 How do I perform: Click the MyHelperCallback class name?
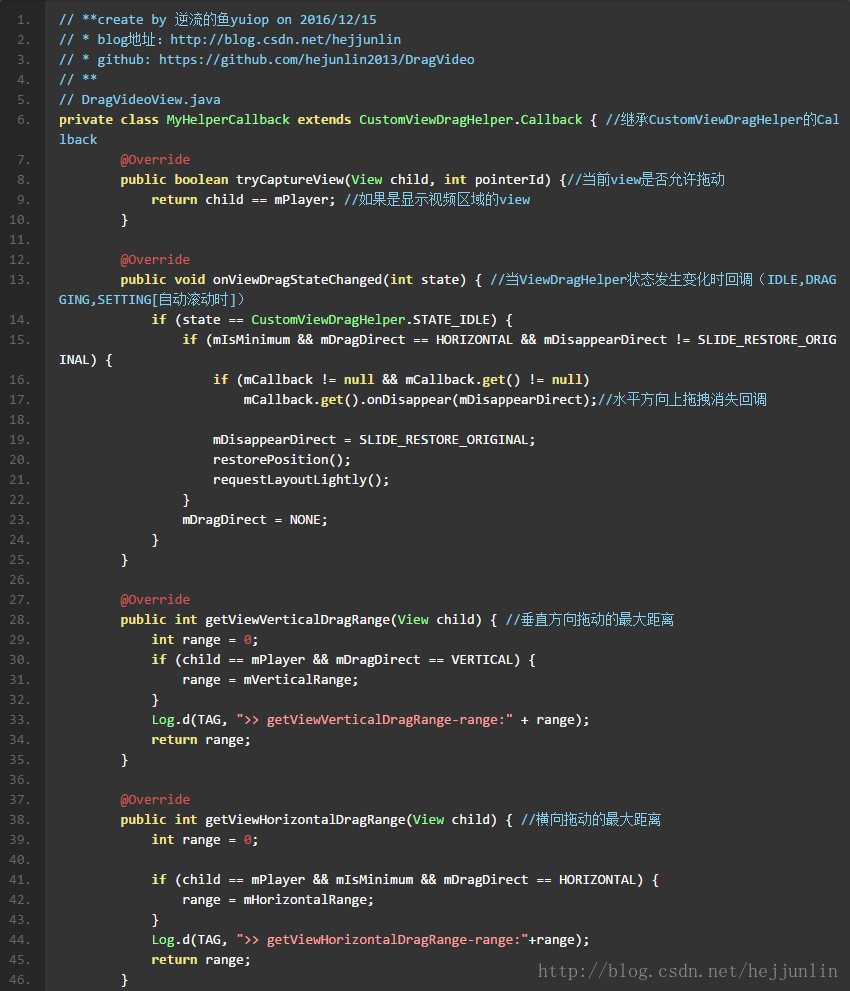228,119
